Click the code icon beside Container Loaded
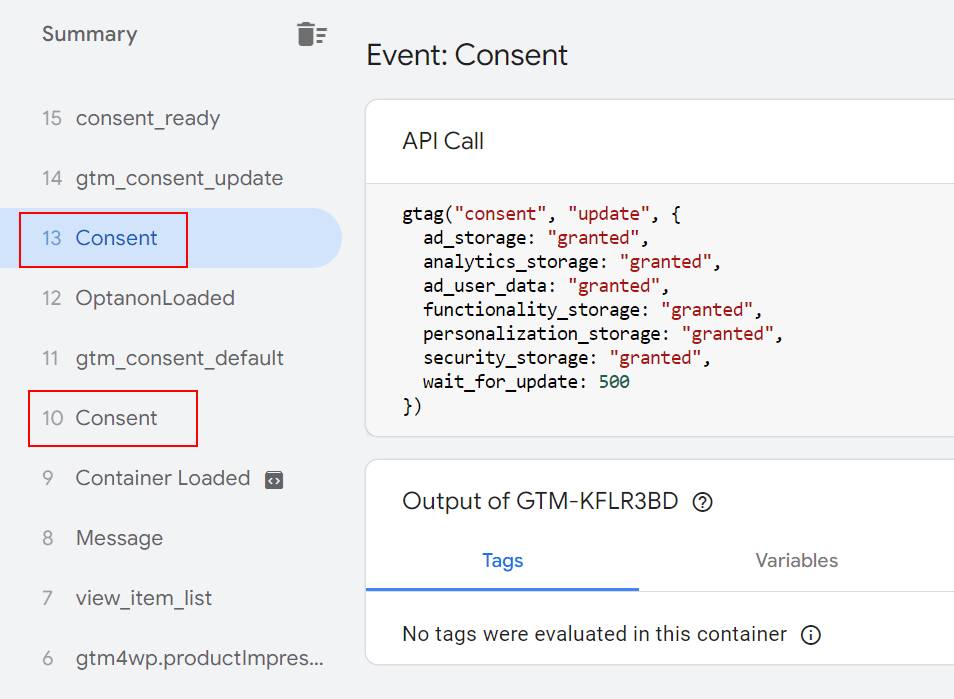This screenshot has width=954, height=699. pos(274,479)
